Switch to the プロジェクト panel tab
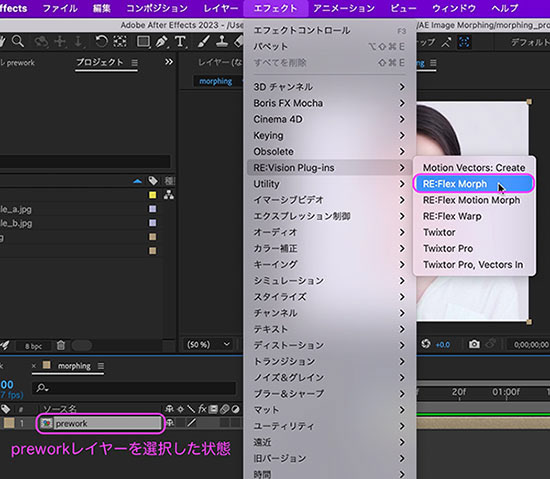 click(100, 62)
